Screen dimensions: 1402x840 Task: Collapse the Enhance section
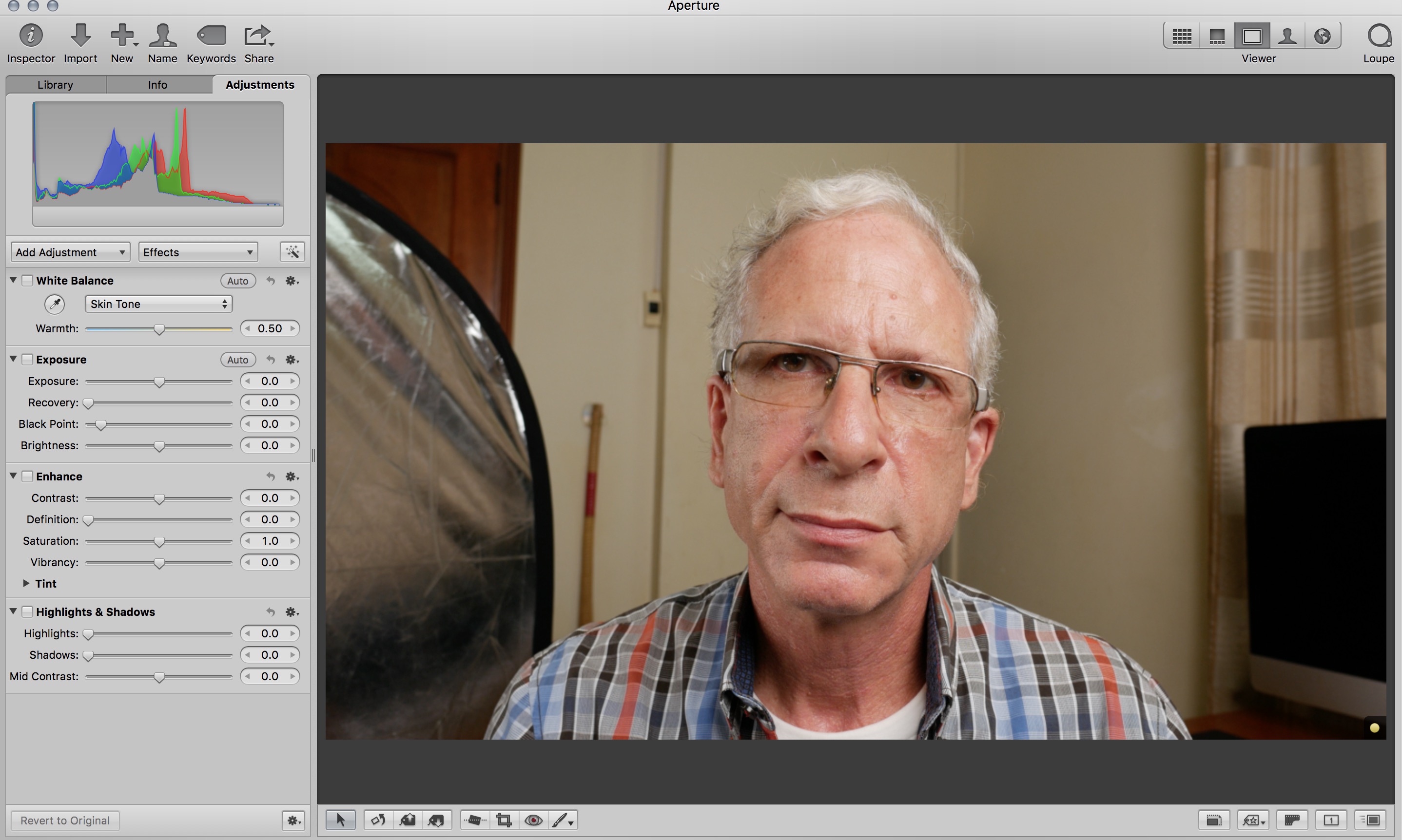pyautogui.click(x=13, y=476)
